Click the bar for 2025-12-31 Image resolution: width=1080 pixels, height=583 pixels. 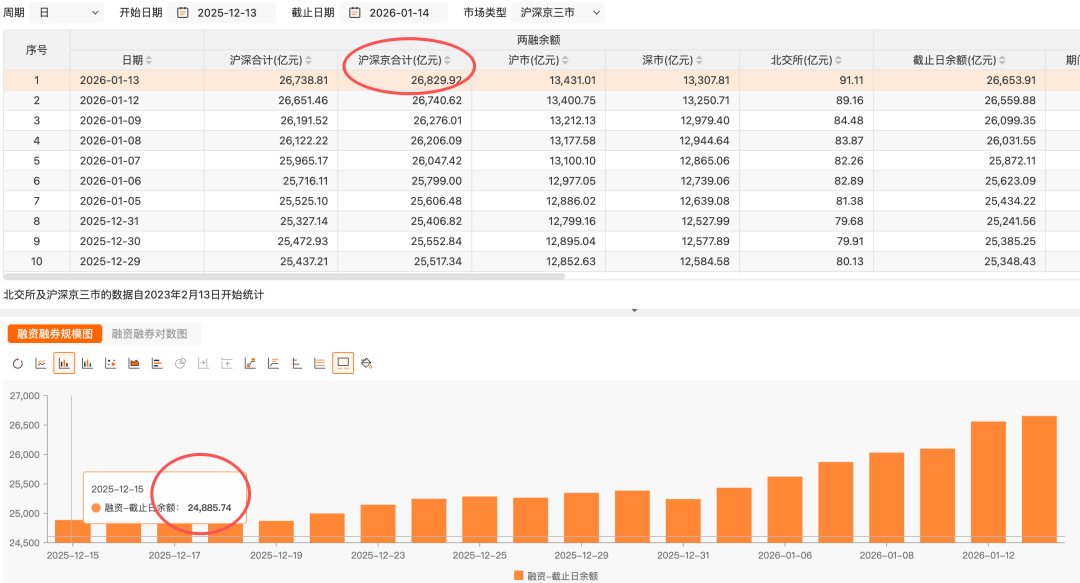[x=683, y=520]
